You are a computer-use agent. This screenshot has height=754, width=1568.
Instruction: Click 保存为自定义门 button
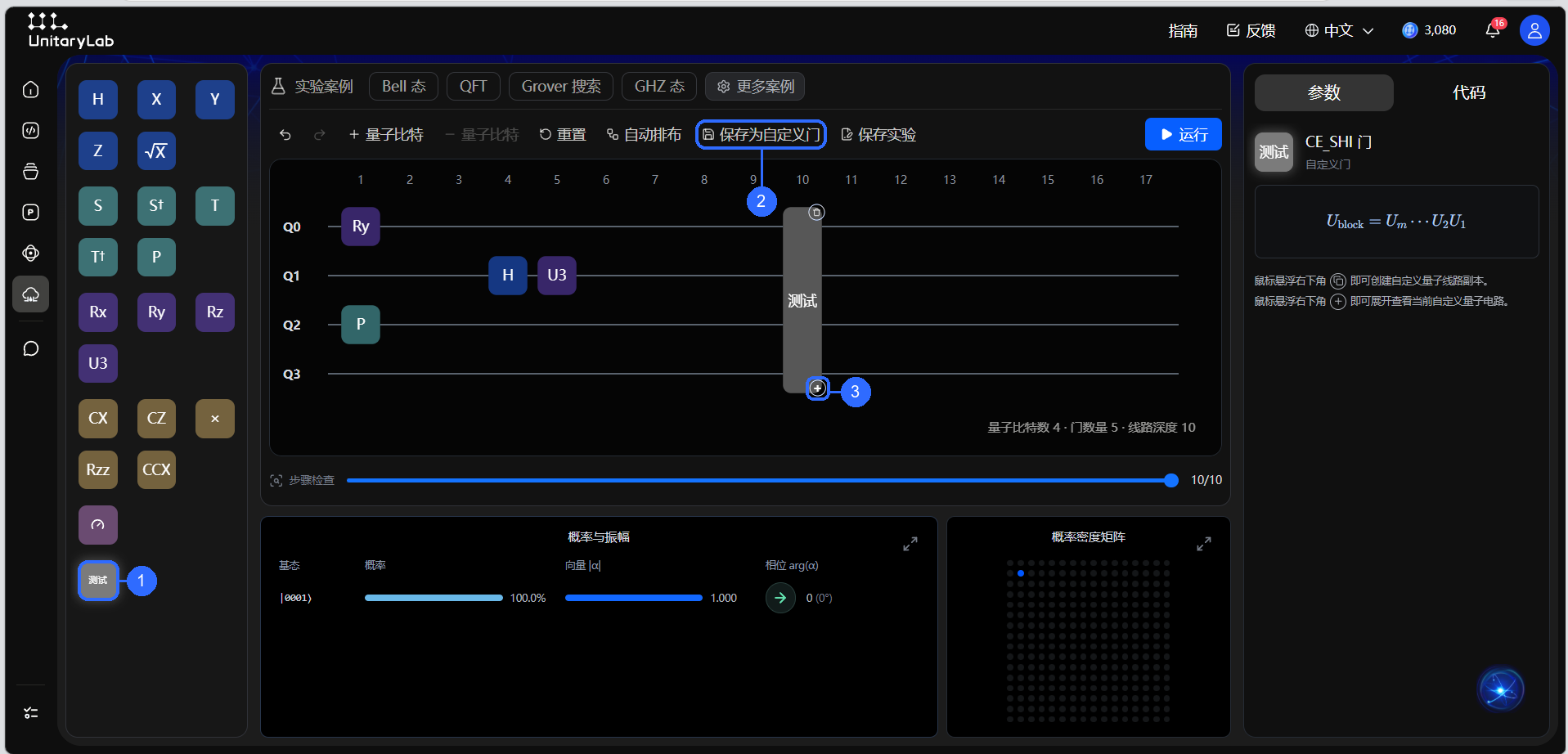click(x=761, y=135)
